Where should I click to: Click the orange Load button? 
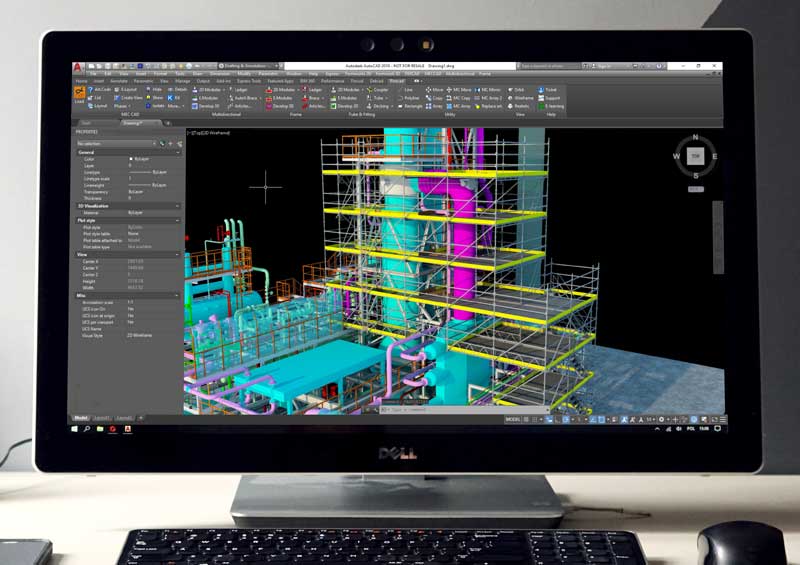click(x=79, y=95)
